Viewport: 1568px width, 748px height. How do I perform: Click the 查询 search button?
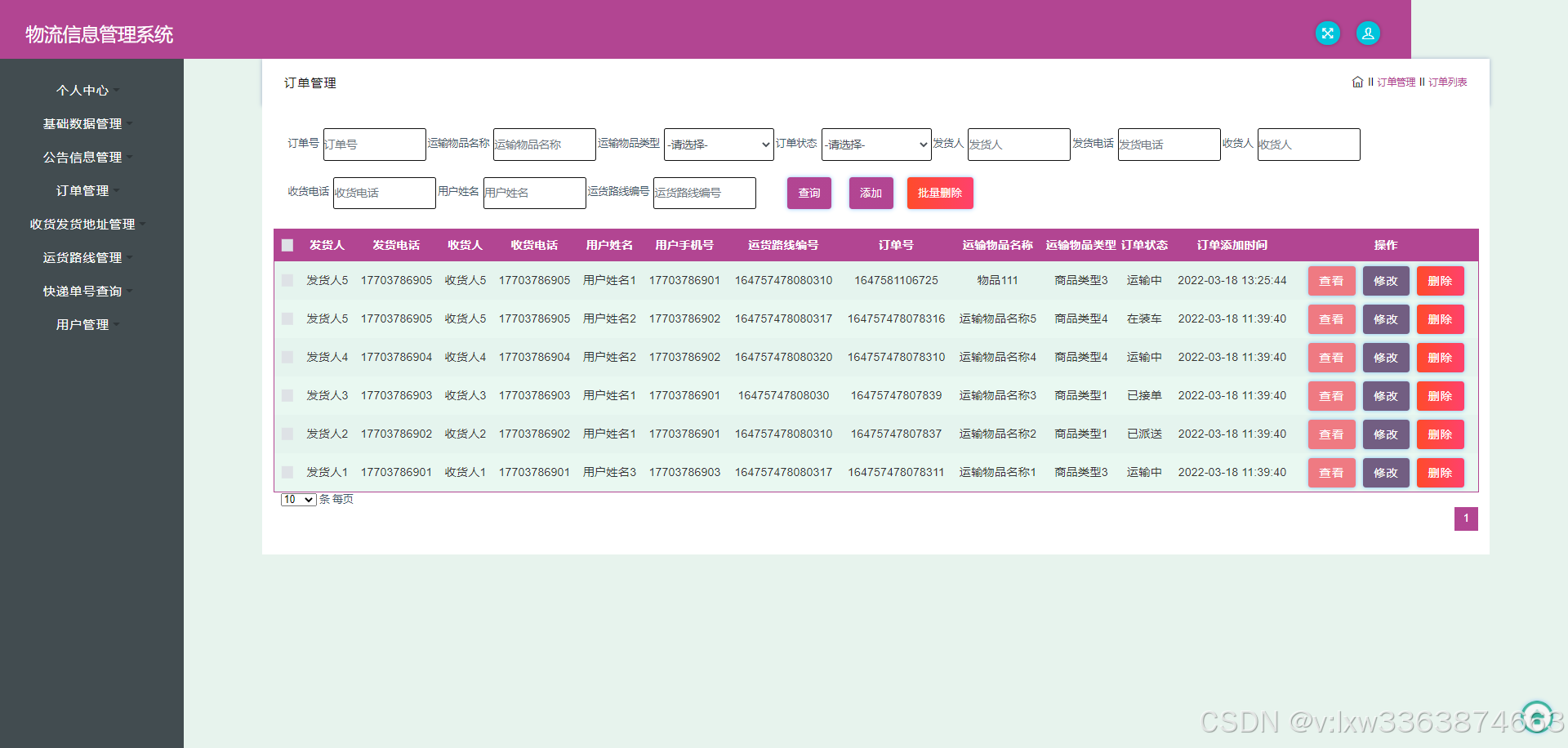pos(809,194)
